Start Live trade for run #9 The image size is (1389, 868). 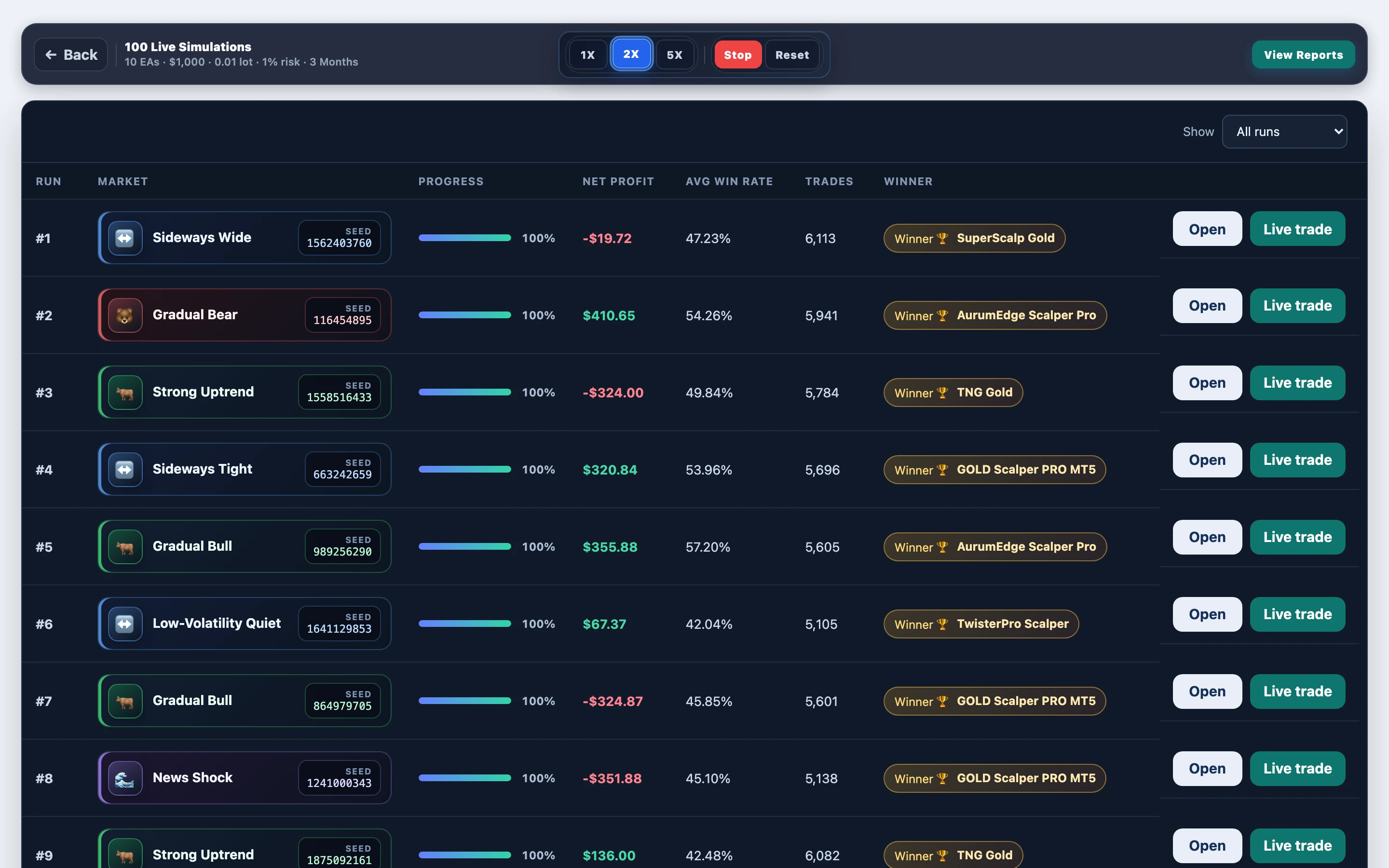[1297, 846]
